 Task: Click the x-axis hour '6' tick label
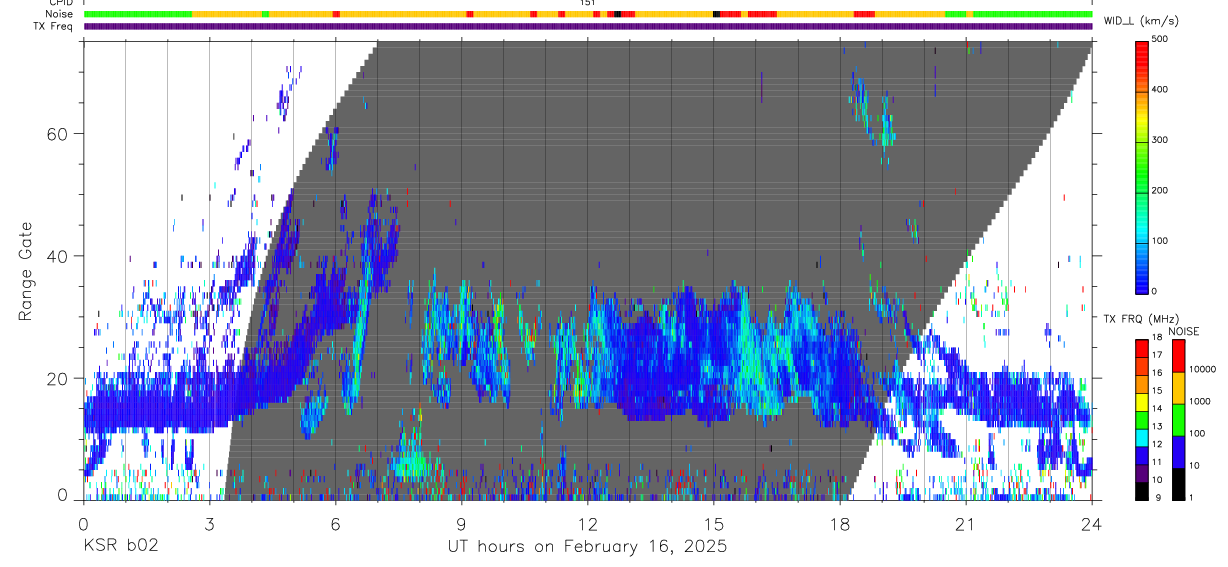tap(335, 523)
